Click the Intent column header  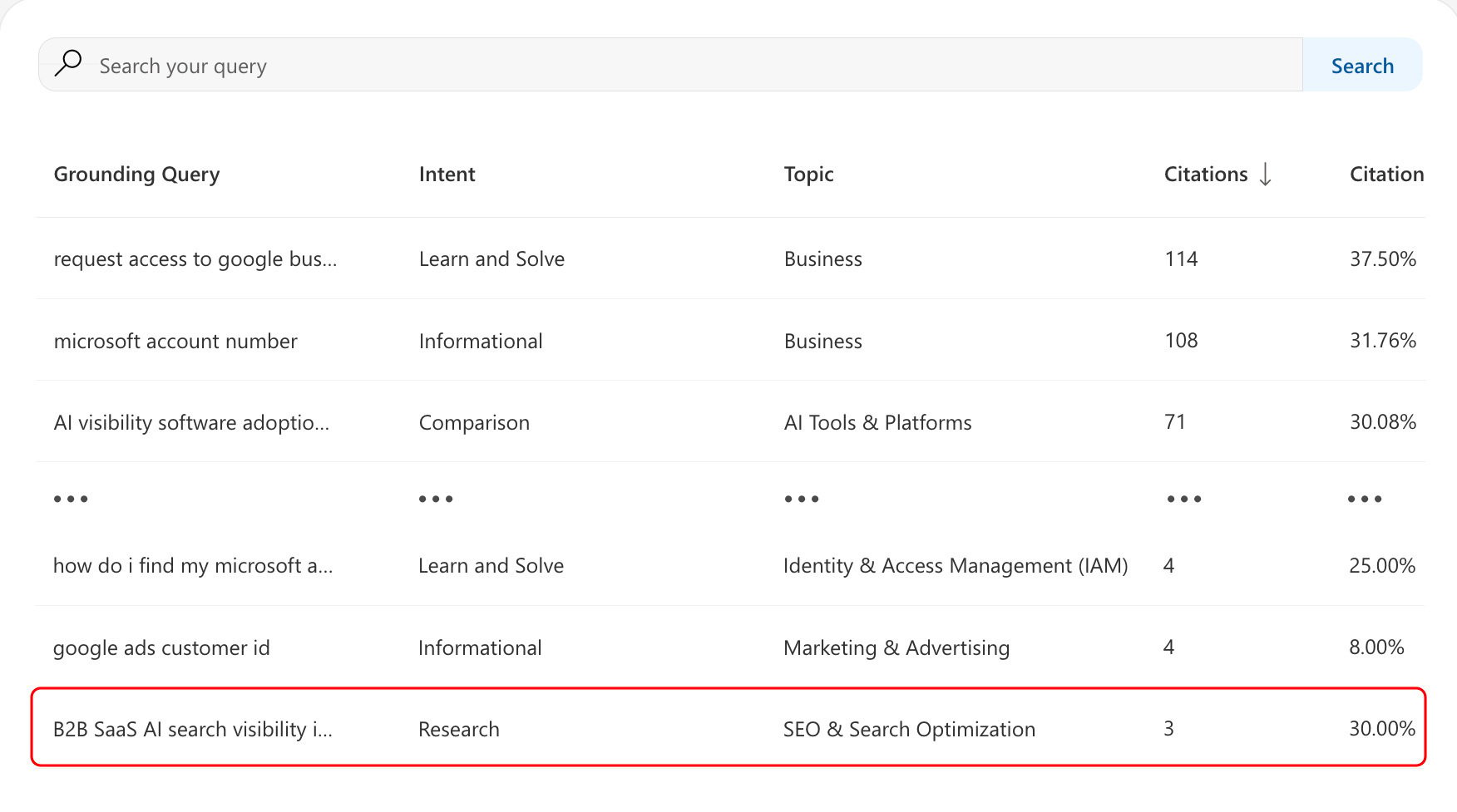447,175
